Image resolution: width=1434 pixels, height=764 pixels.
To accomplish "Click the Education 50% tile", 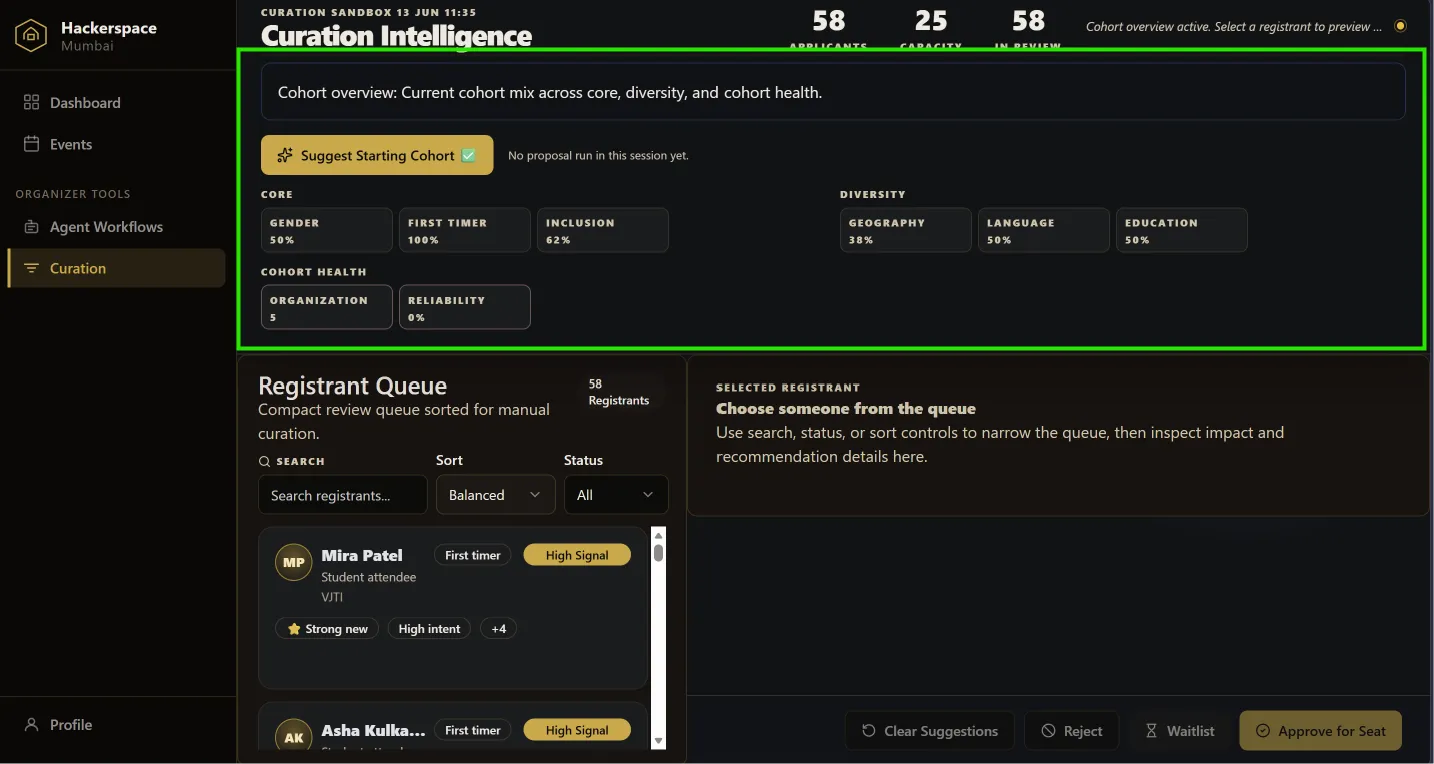I will [1181, 230].
